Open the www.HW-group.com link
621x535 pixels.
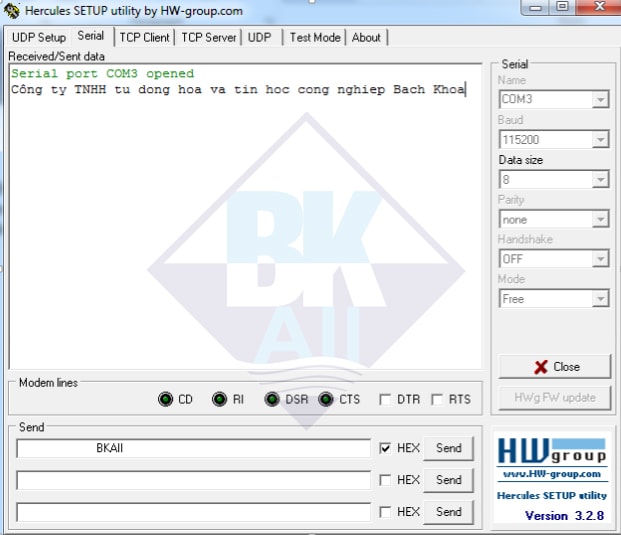pyautogui.click(x=552, y=474)
